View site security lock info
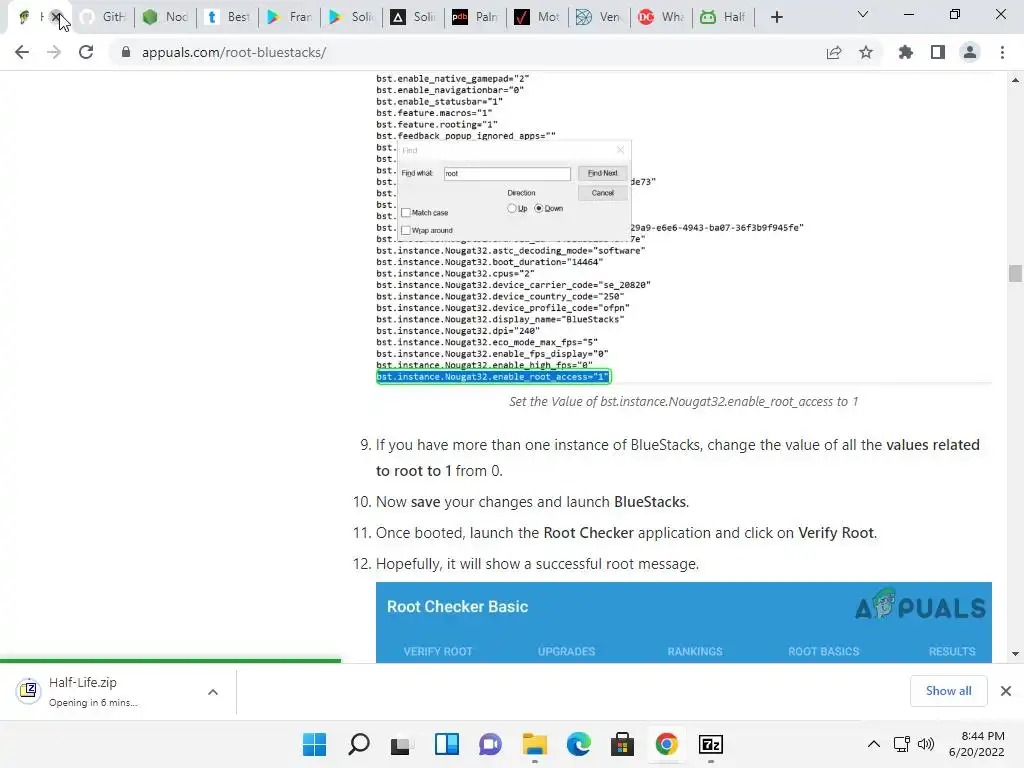Viewport: 1024px width, 768px height. tap(126, 52)
